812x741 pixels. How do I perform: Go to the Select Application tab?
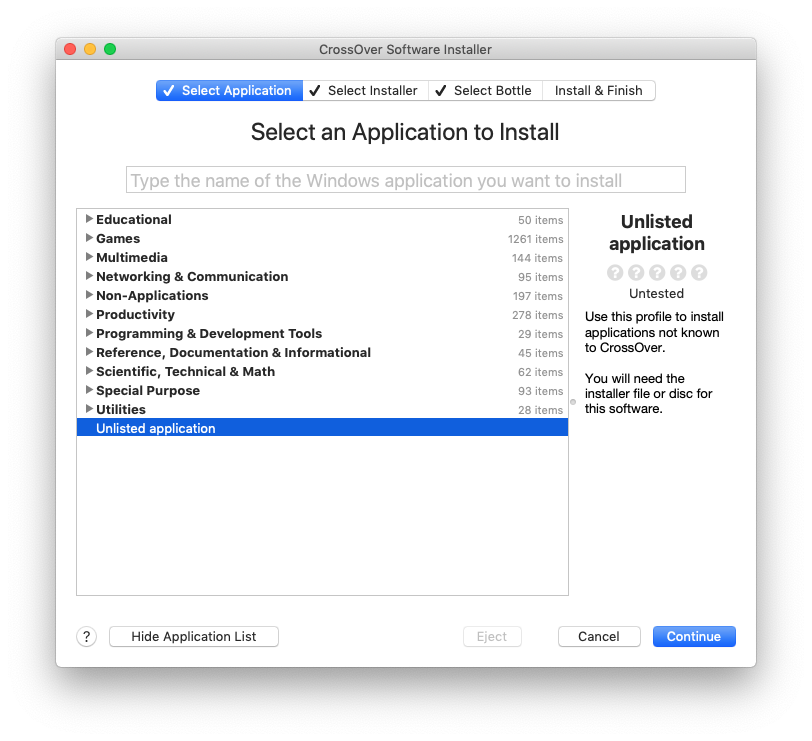point(229,91)
